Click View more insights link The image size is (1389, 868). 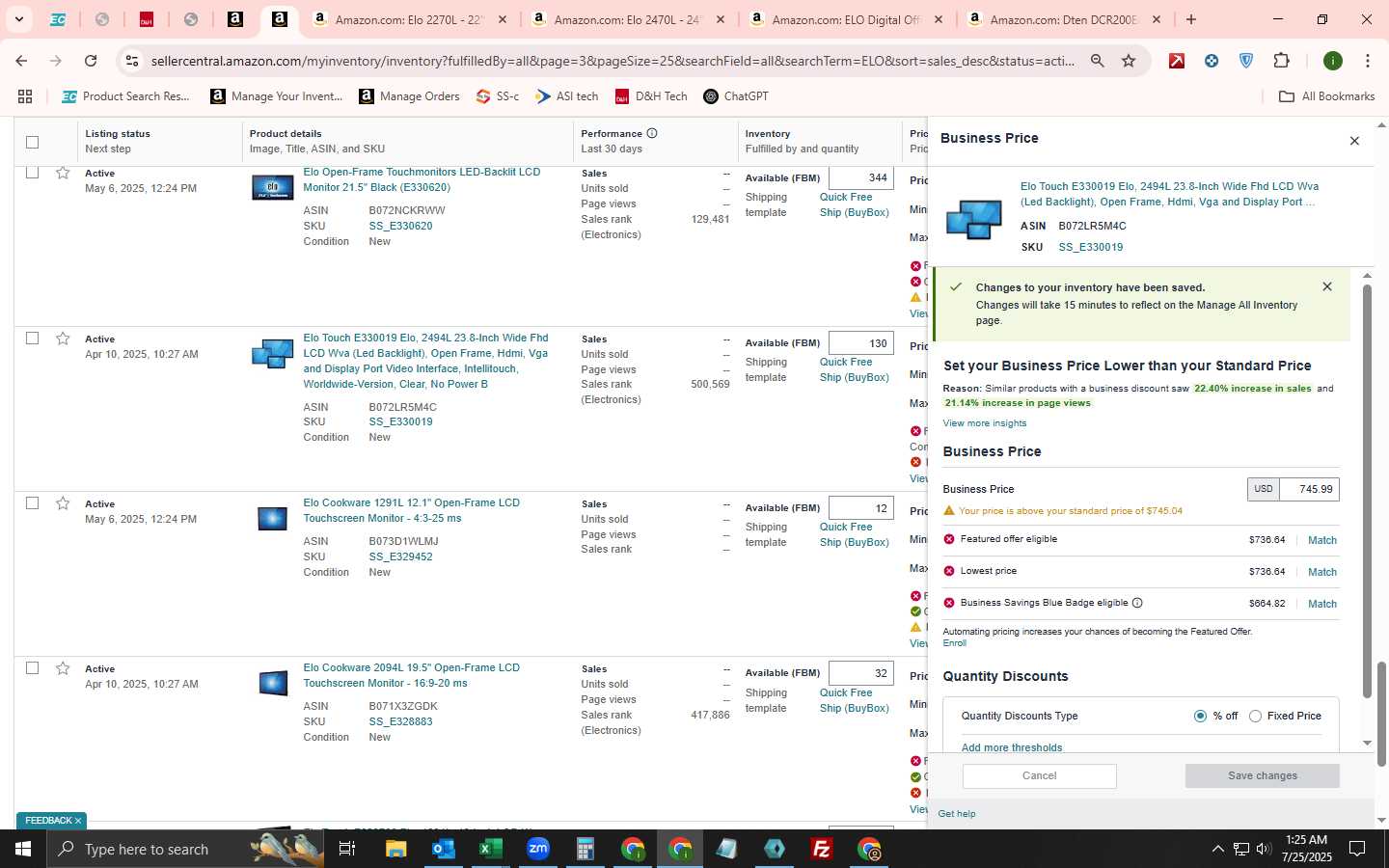[x=984, y=423]
